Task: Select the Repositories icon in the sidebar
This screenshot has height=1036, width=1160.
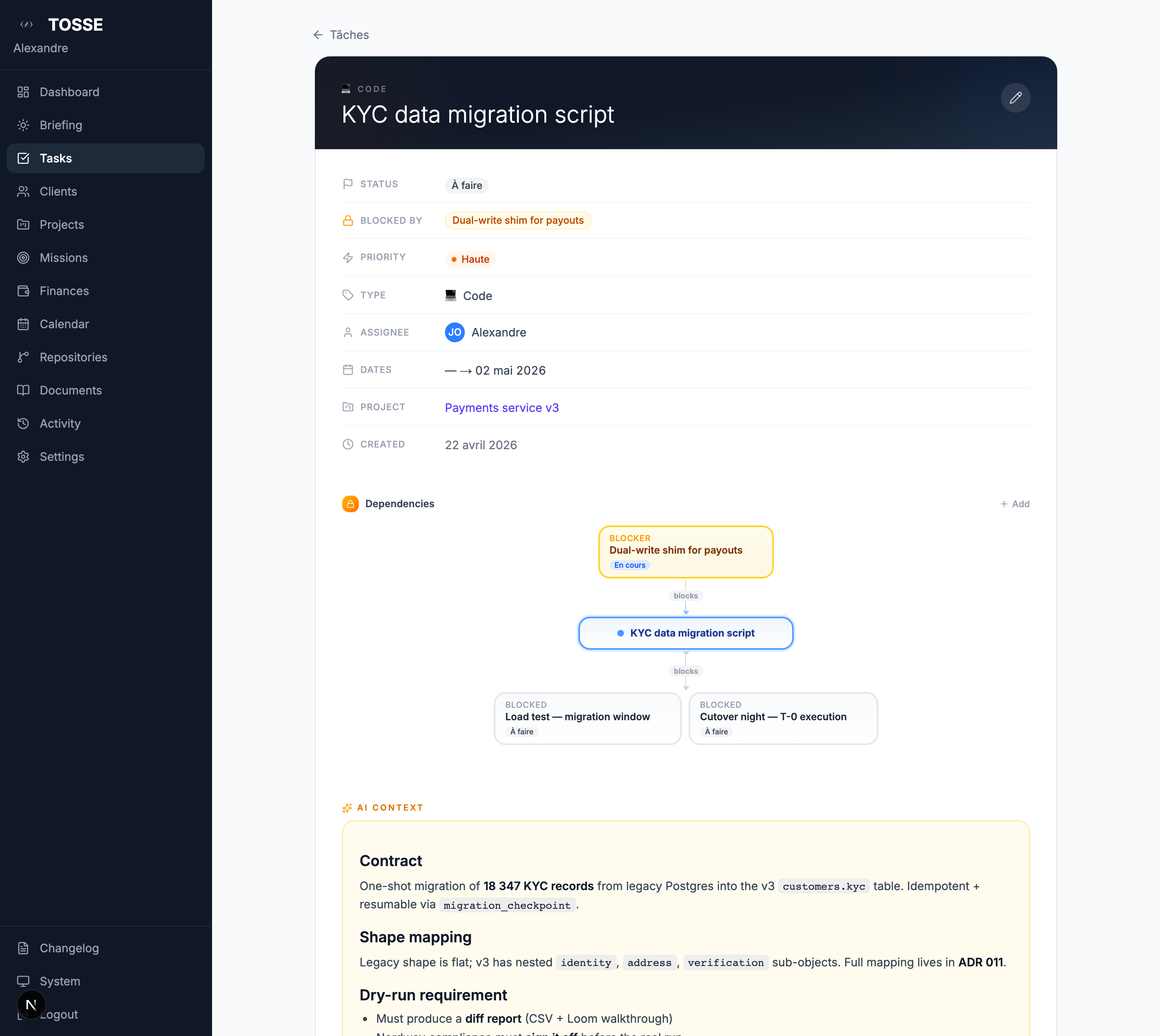Action: coord(23,357)
